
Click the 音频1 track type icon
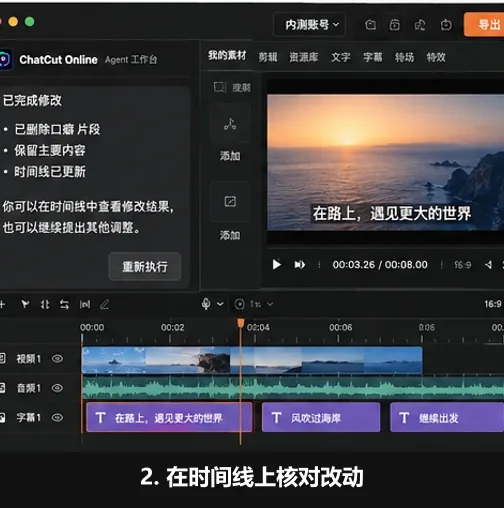tap(2, 388)
